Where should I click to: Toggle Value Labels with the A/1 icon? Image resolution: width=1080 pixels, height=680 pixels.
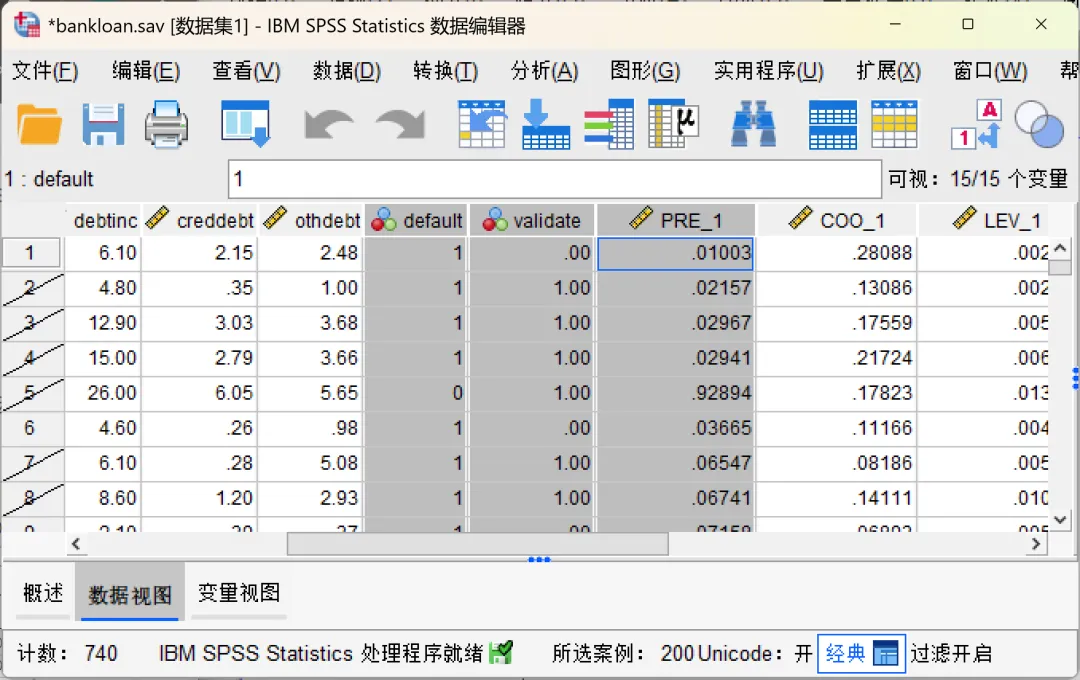(x=977, y=125)
